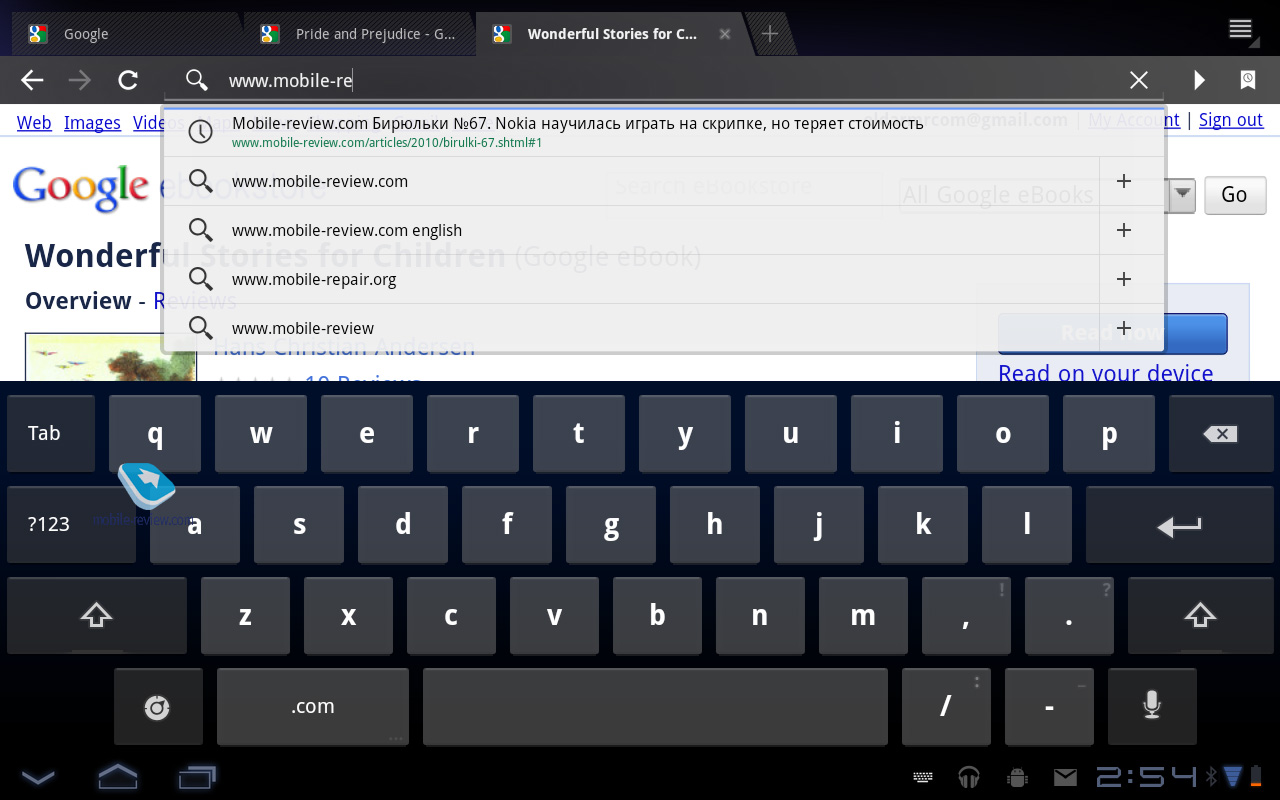The image size is (1280, 800).
Task: Tap the go arrow beside the address bar
Action: pos(1199,80)
